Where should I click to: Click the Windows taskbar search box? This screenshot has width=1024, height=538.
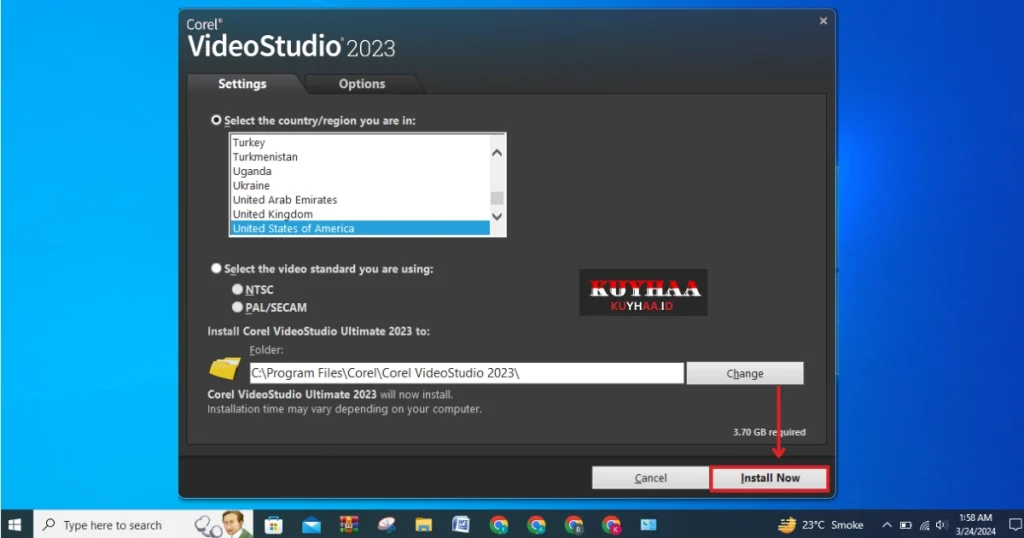coord(144,525)
